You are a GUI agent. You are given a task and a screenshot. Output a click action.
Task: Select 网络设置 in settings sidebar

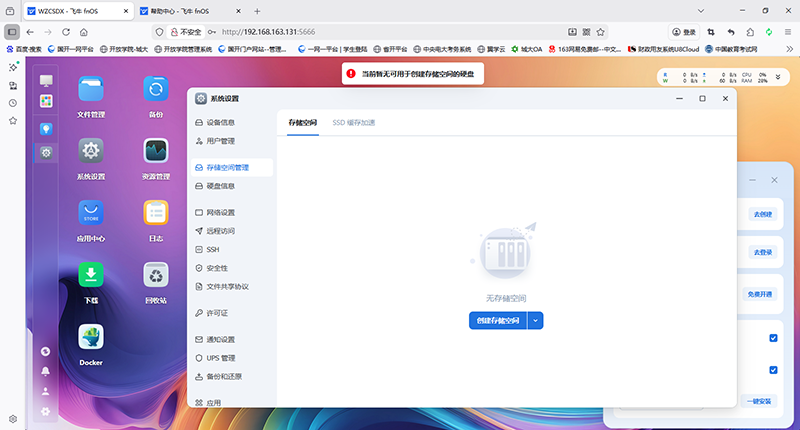232,212
